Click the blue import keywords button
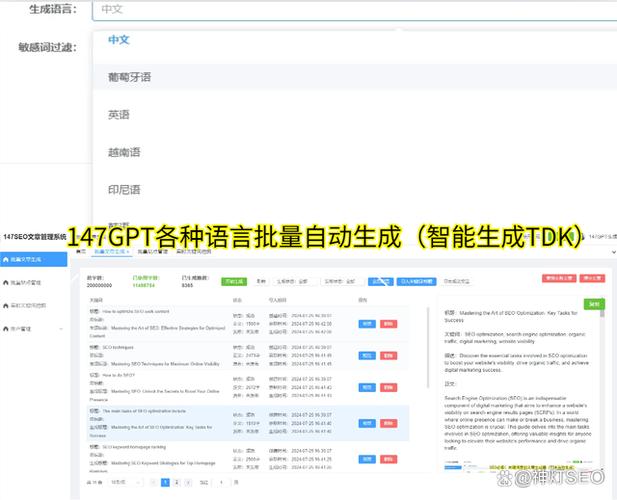 point(416,282)
